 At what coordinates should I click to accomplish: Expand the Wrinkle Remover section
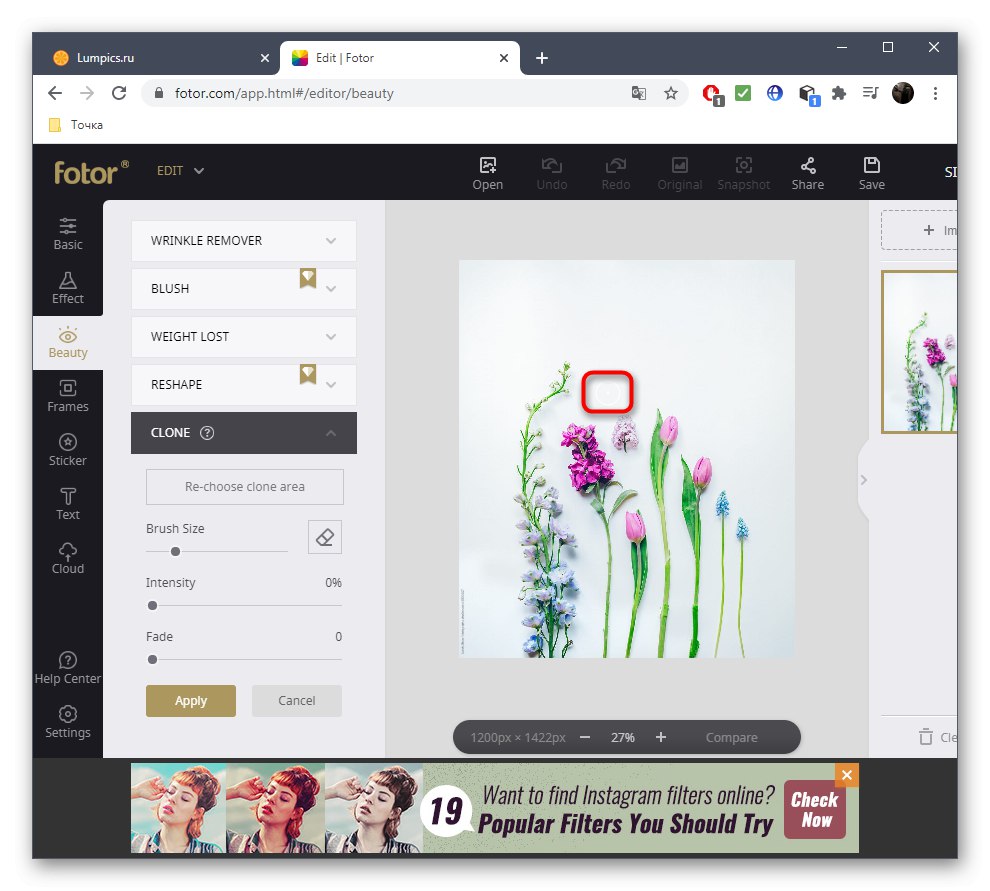(x=243, y=241)
